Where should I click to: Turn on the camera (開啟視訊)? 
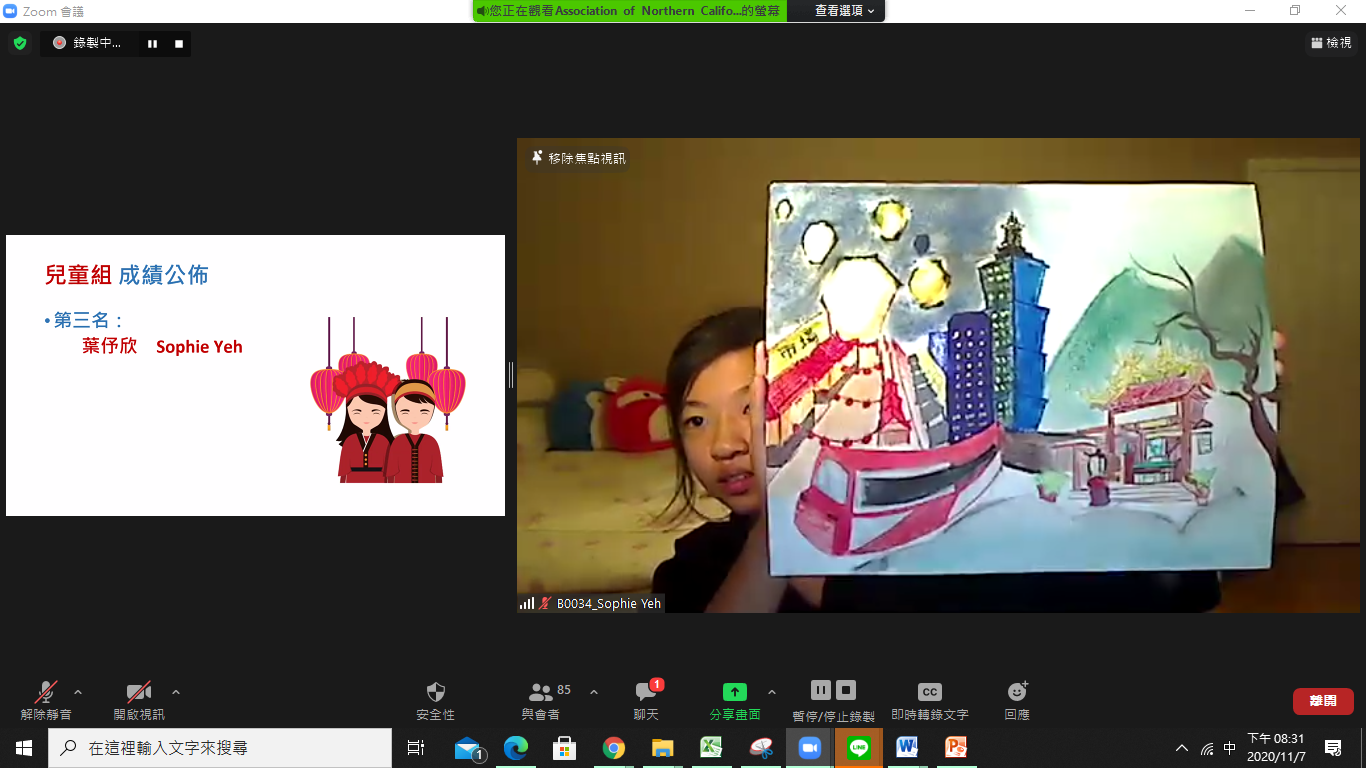coord(138,692)
